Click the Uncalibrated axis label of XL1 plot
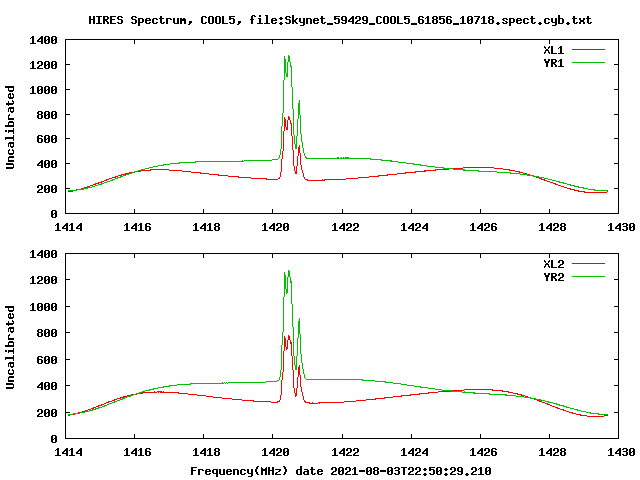Viewport: 640px width, 480px height. click(x=10, y=127)
